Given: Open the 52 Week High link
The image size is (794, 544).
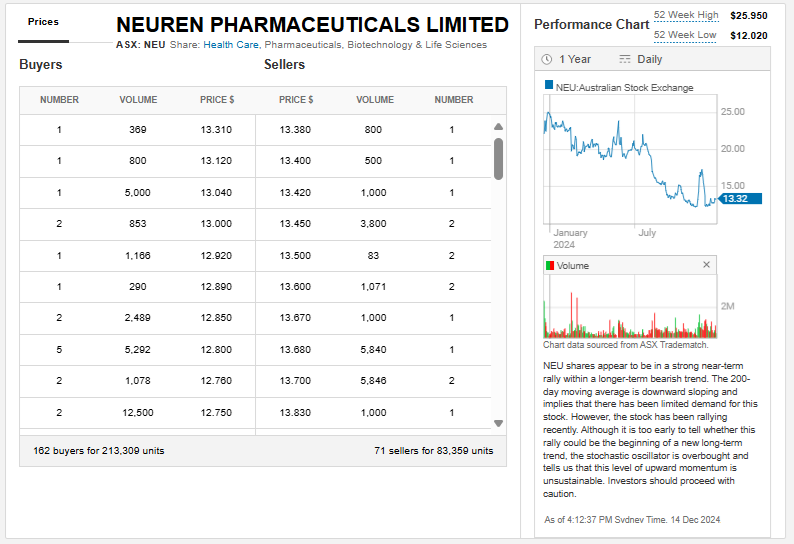Looking at the screenshot, I should point(686,16).
